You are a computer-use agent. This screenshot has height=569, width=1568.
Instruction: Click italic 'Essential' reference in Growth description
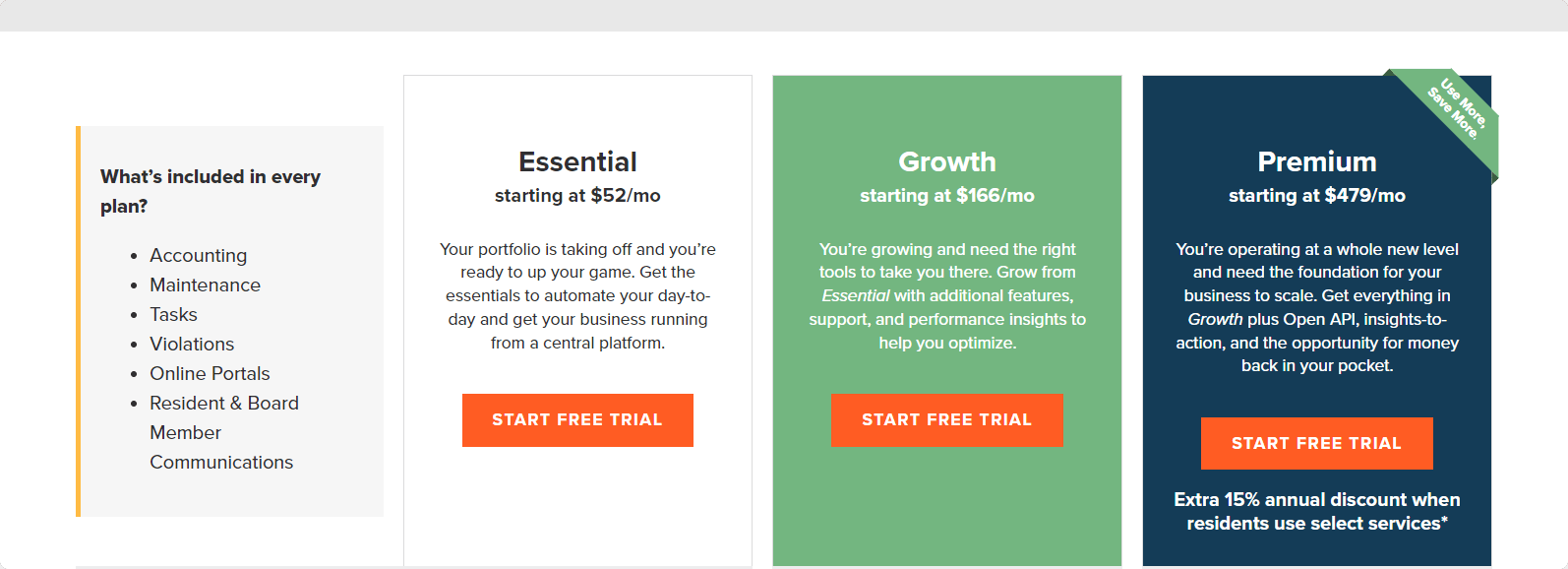(856, 295)
